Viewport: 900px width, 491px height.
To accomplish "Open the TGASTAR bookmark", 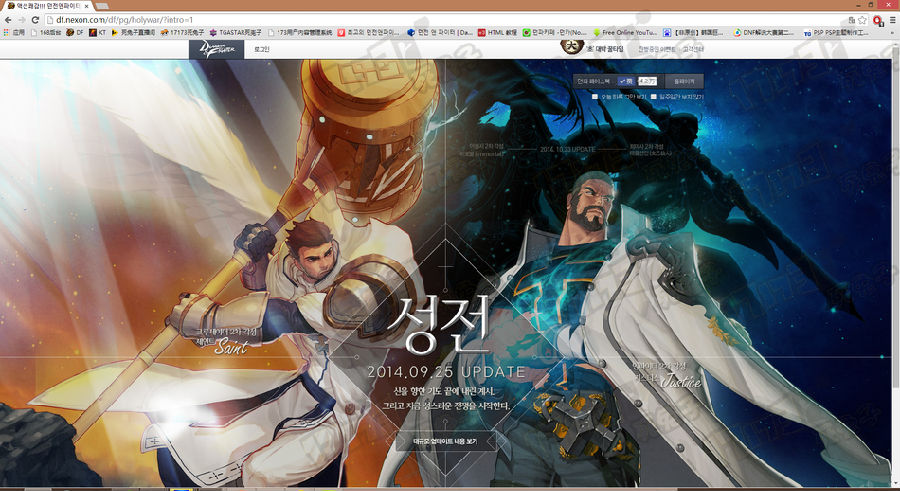I will click(x=235, y=33).
